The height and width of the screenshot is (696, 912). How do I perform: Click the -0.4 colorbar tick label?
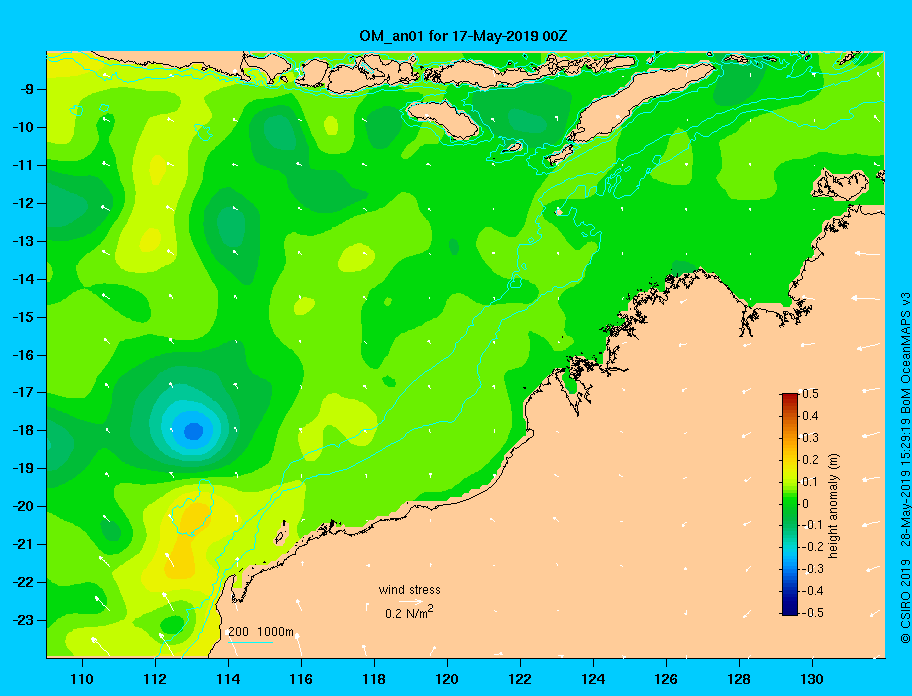pos(813,591)
